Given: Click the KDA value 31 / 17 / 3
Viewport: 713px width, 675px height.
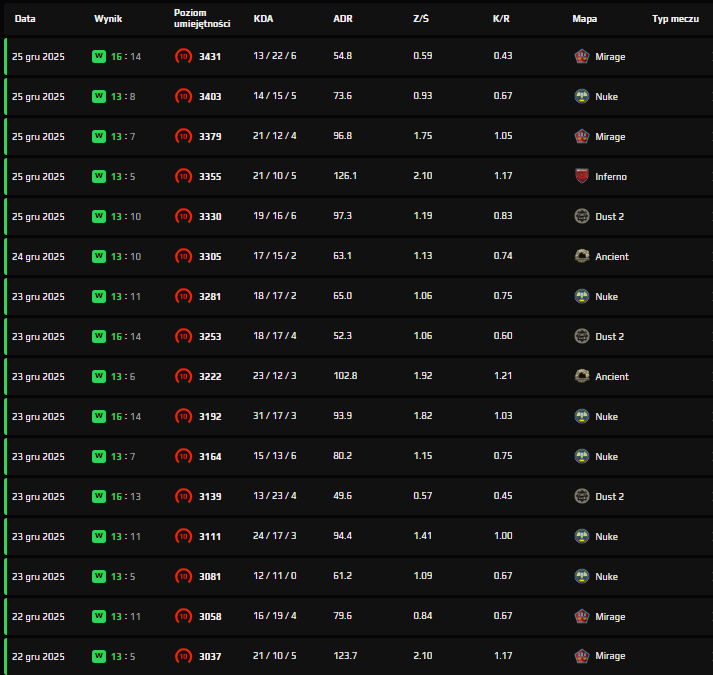Looking at the screenshot, I should 275,416.
